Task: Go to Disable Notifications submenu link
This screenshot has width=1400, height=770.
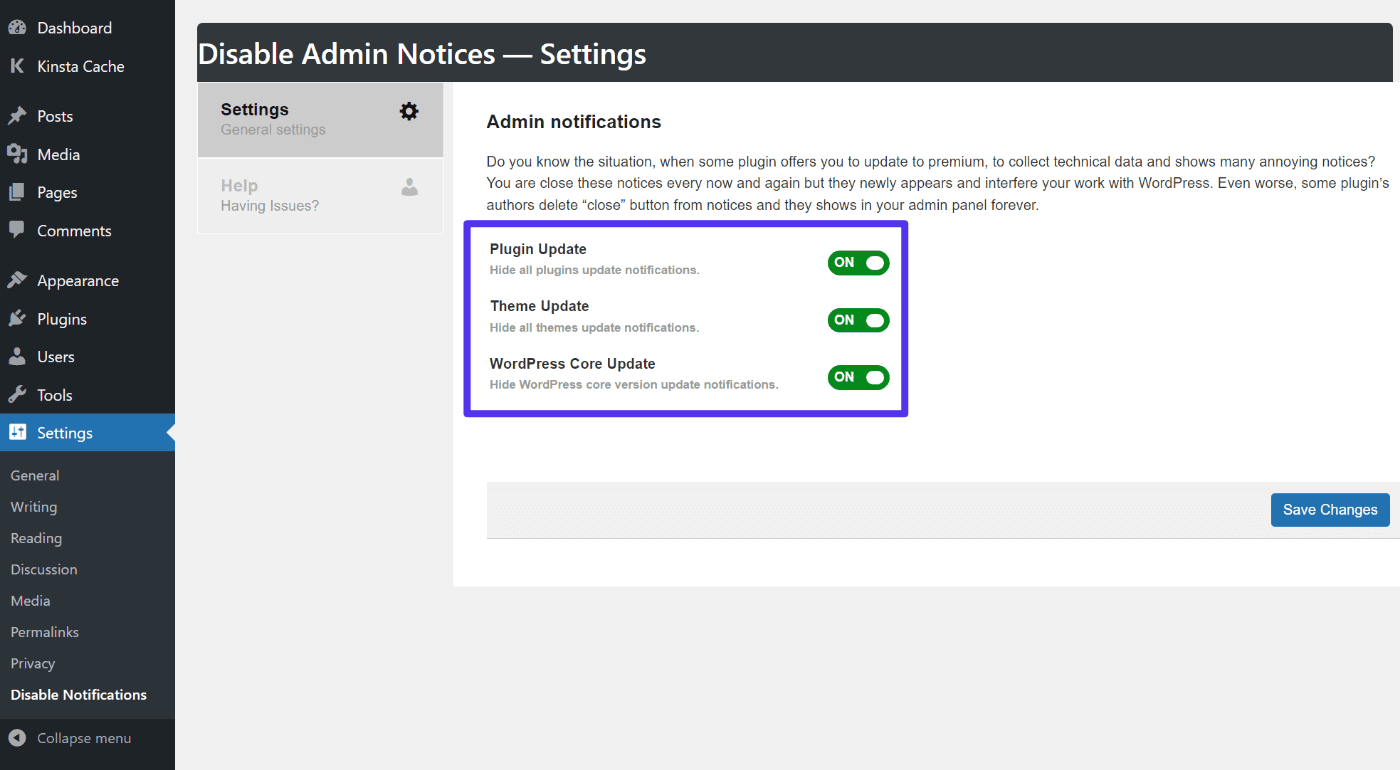Action: click(x=78, y=695)
